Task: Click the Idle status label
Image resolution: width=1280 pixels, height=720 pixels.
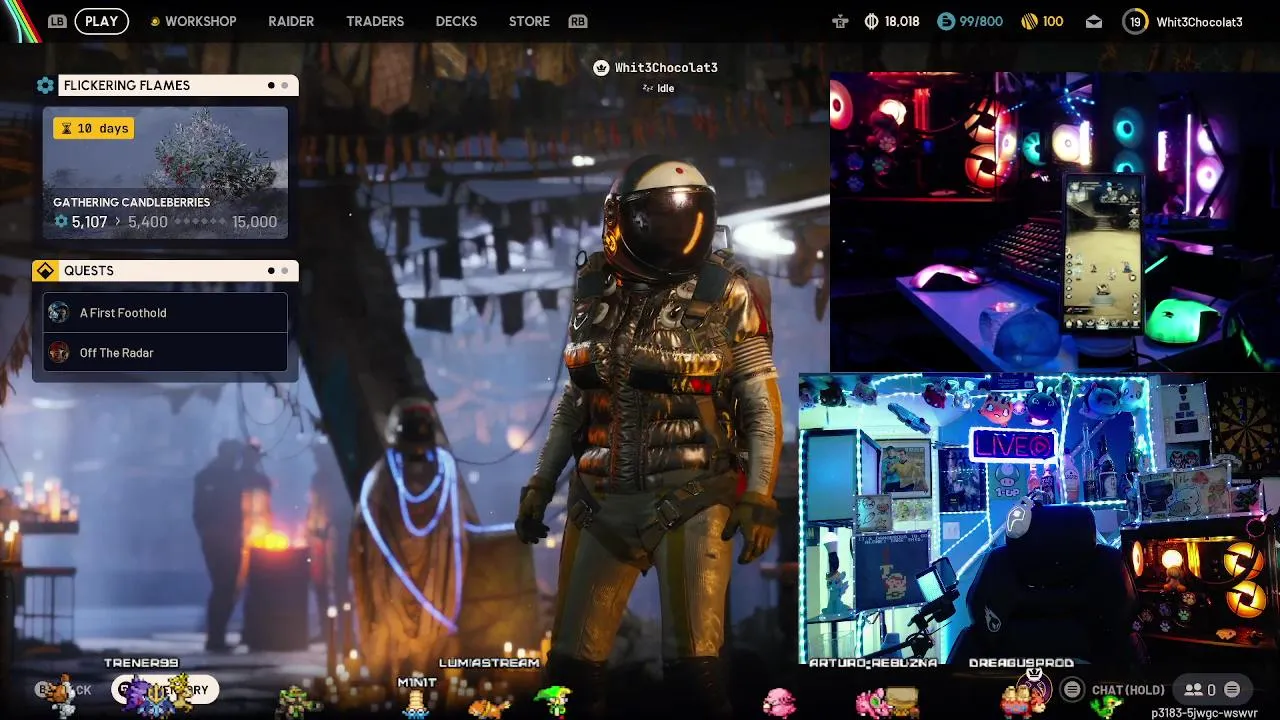Action: [x=665, y=88]
